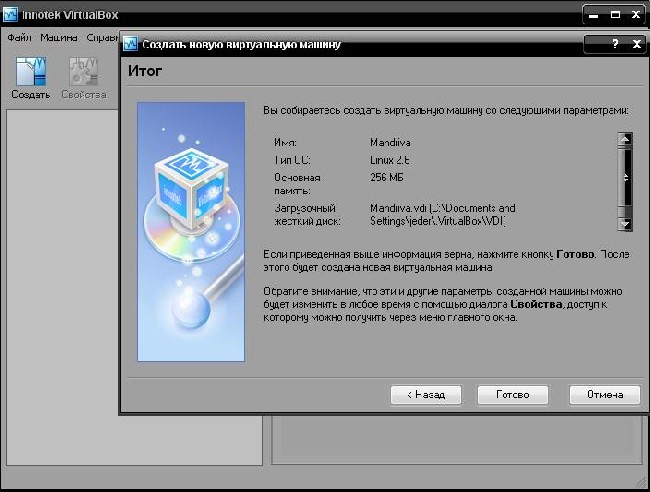
Task: Select the 256 МБ memory value
Action: click(386, 177)
